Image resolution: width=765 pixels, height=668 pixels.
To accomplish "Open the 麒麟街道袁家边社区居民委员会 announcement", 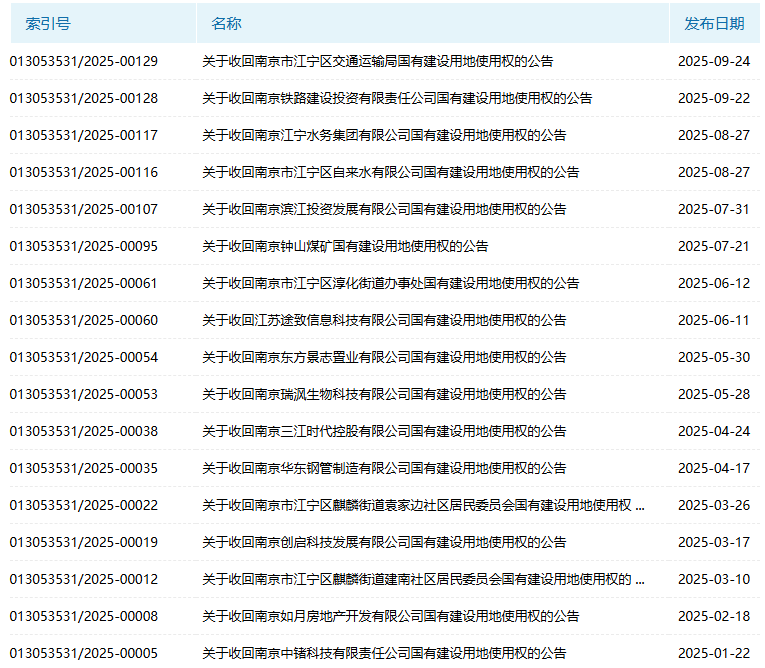I will tap(423, 505).
